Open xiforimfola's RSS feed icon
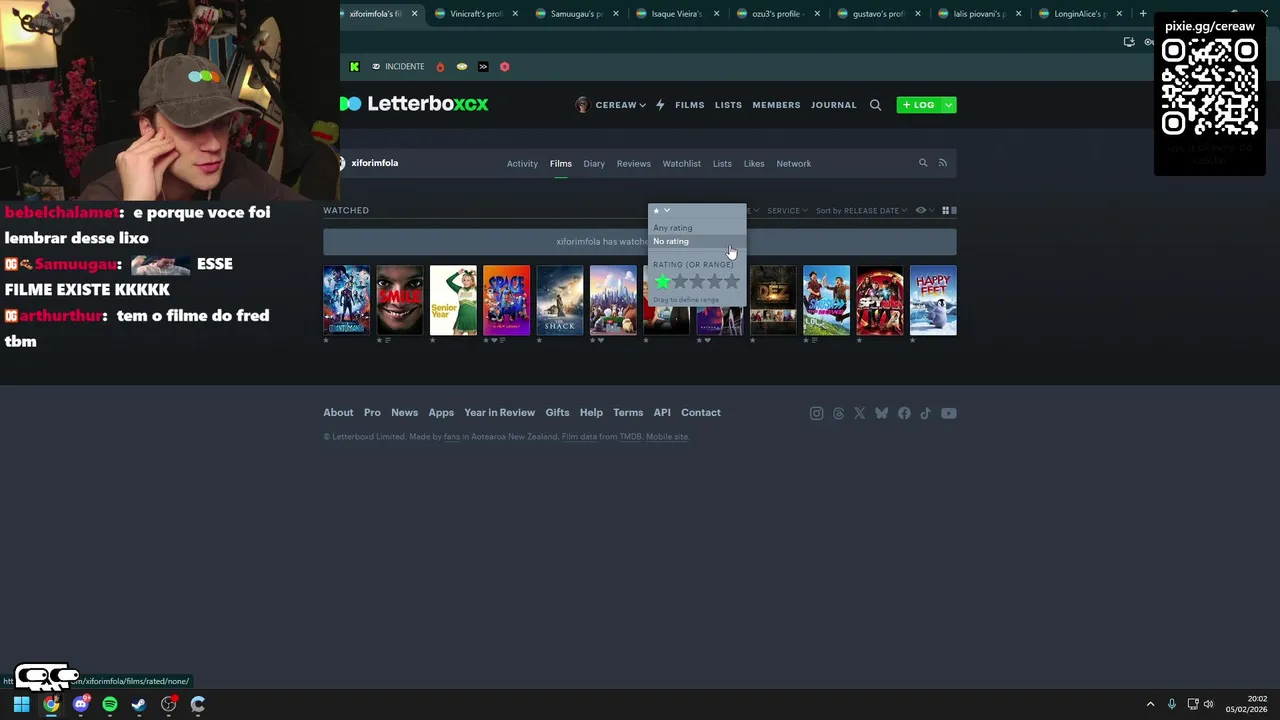The width and height of the screenshot is (1280, 720). pyautogui.click(x=942, y=163)
